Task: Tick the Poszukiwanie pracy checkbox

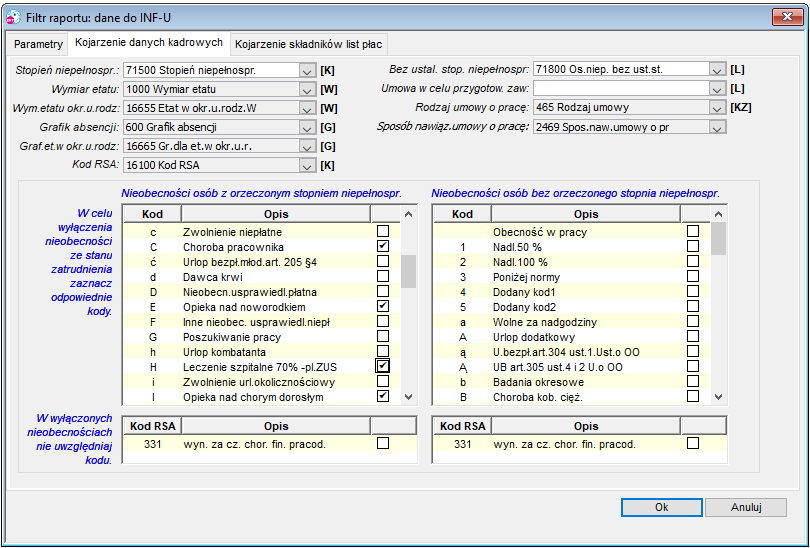Action: pyautogui.click(x=383, y=336)
